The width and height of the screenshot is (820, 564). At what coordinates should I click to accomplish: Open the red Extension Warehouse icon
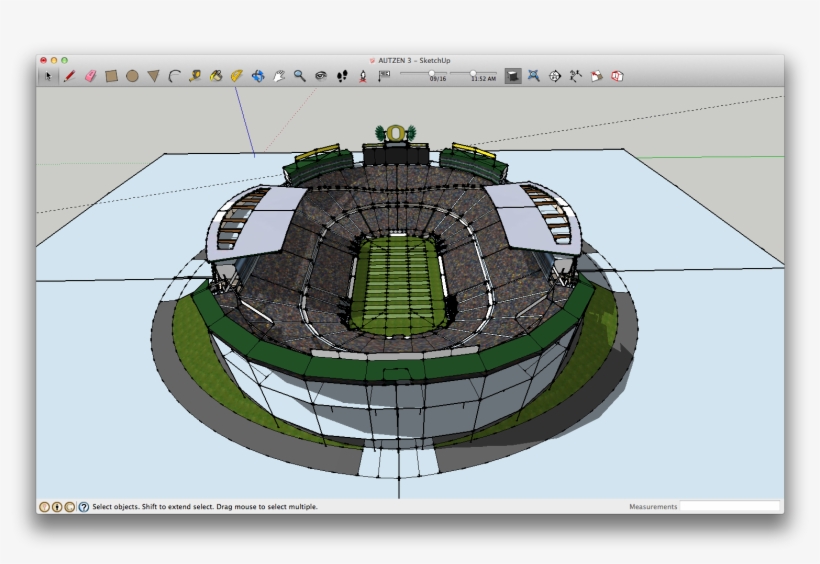tap(617, 76)
